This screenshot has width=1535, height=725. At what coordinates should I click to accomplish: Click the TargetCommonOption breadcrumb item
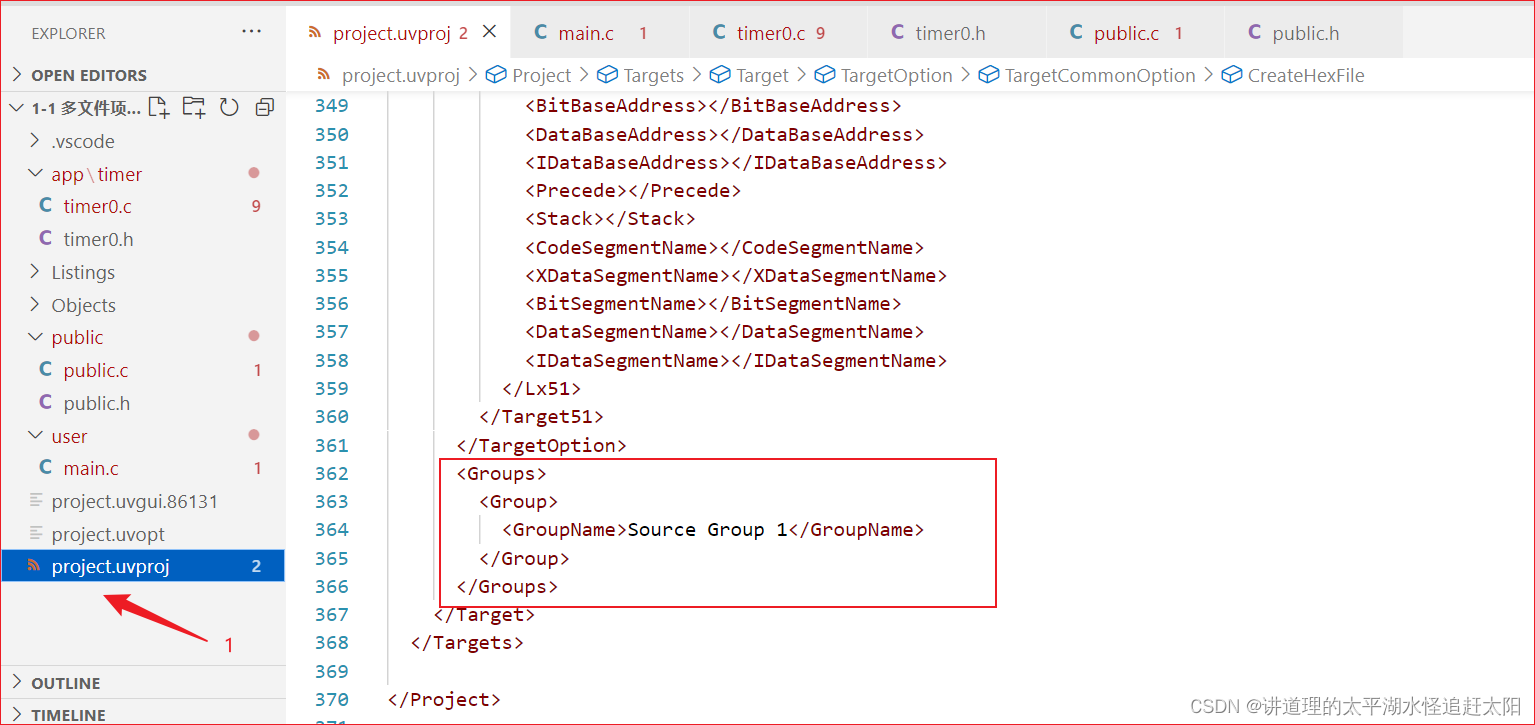[x=1100, y=75]
